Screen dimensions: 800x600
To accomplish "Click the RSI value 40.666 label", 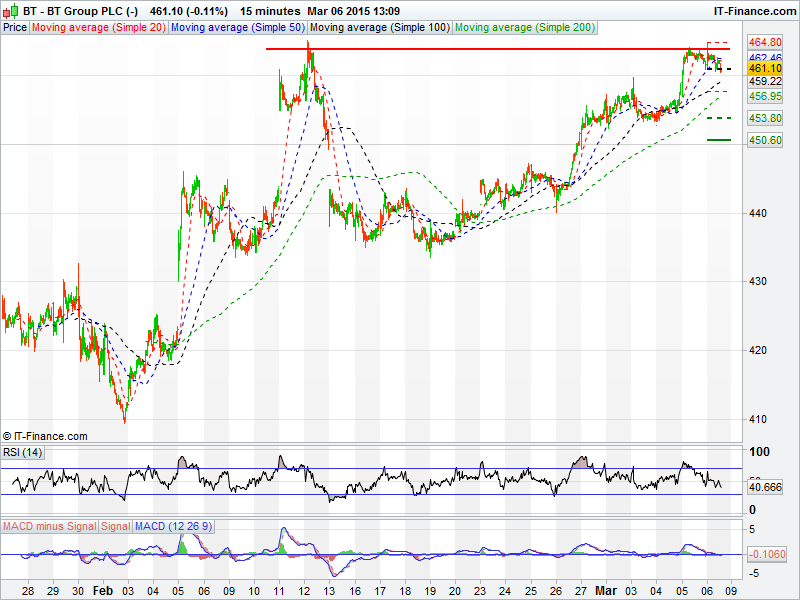I will click(x=764, y=487).
